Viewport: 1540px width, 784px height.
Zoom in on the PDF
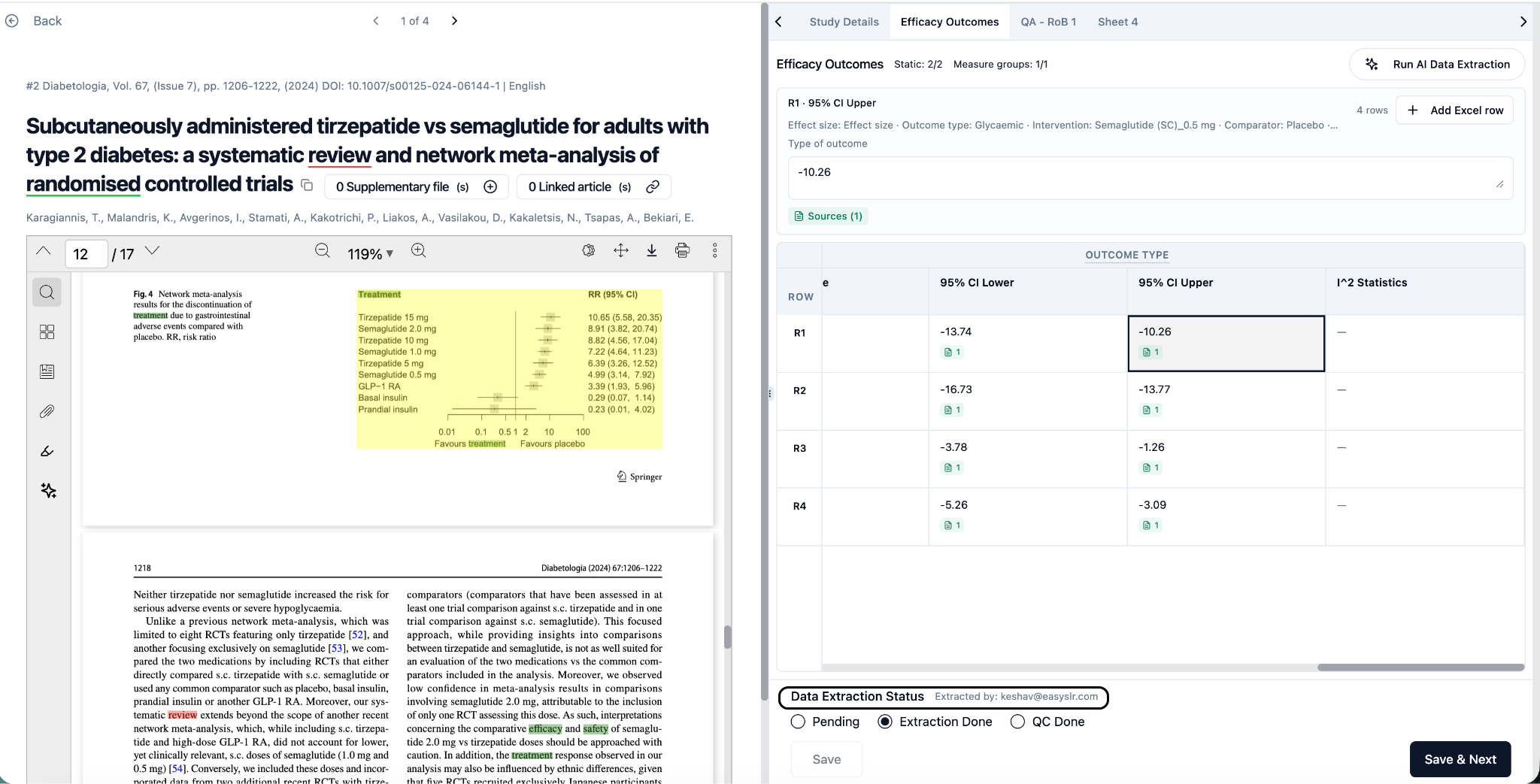click(x=419, y=251)
